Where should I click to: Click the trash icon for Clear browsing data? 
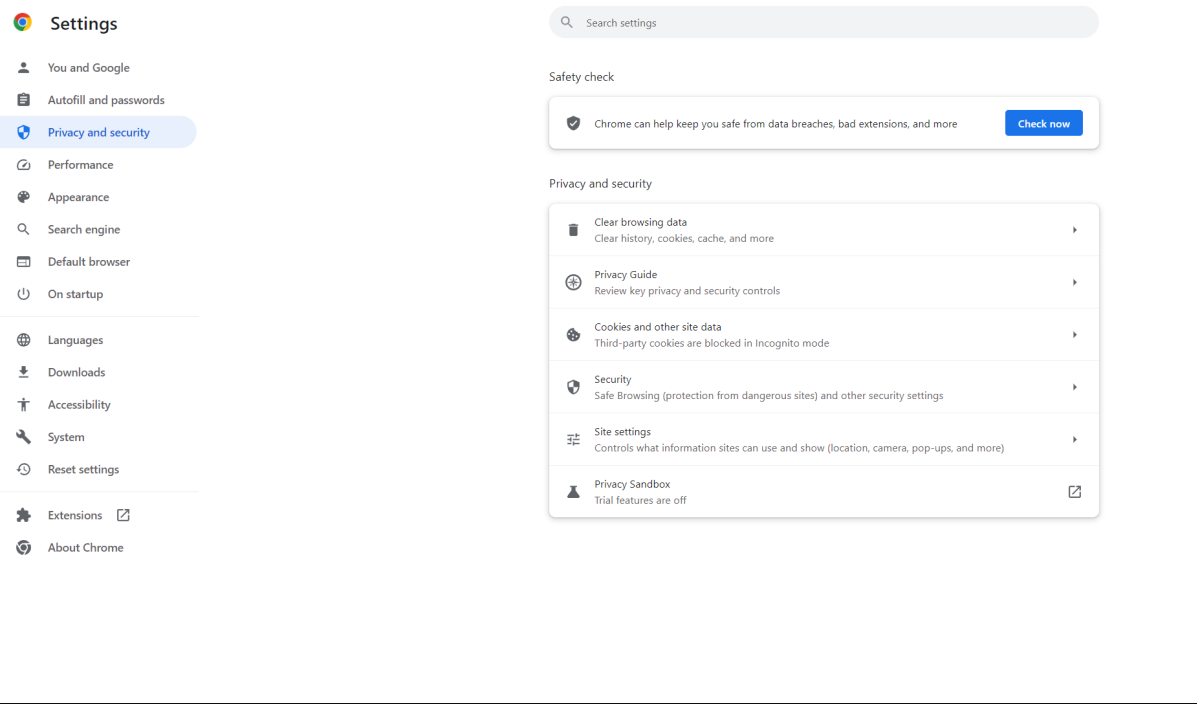click(573, 230)
